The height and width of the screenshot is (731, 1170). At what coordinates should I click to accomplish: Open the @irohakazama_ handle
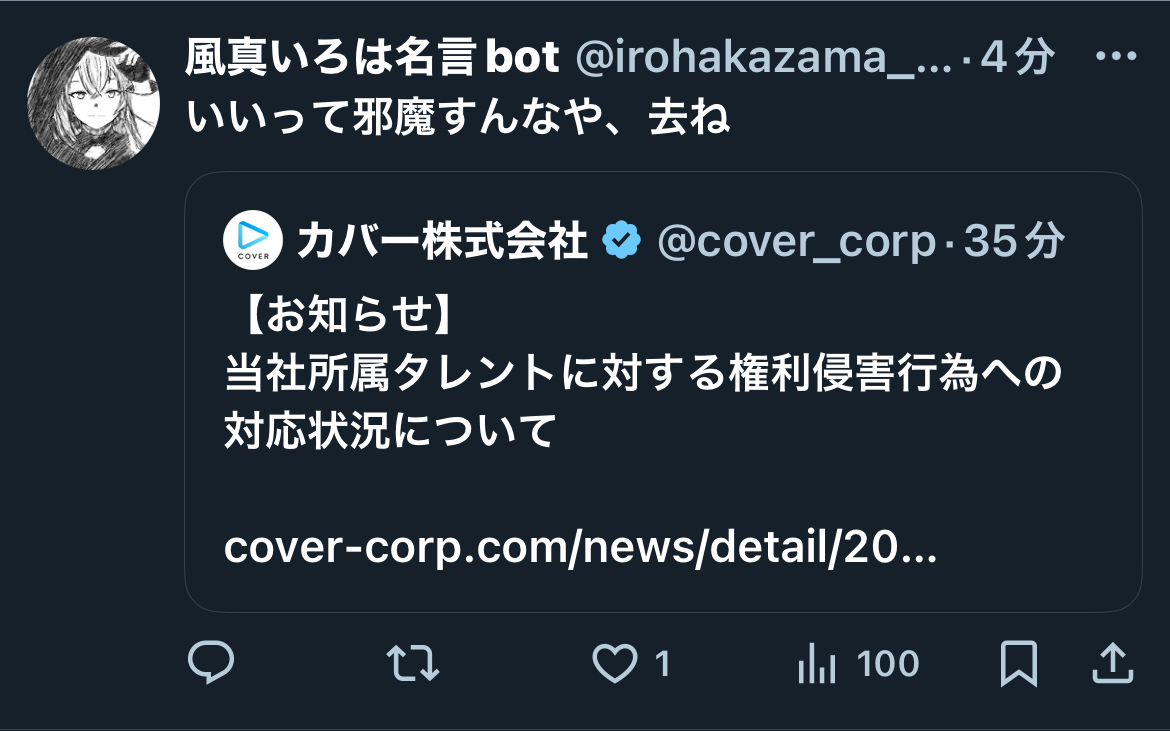(x=763, y=57)
